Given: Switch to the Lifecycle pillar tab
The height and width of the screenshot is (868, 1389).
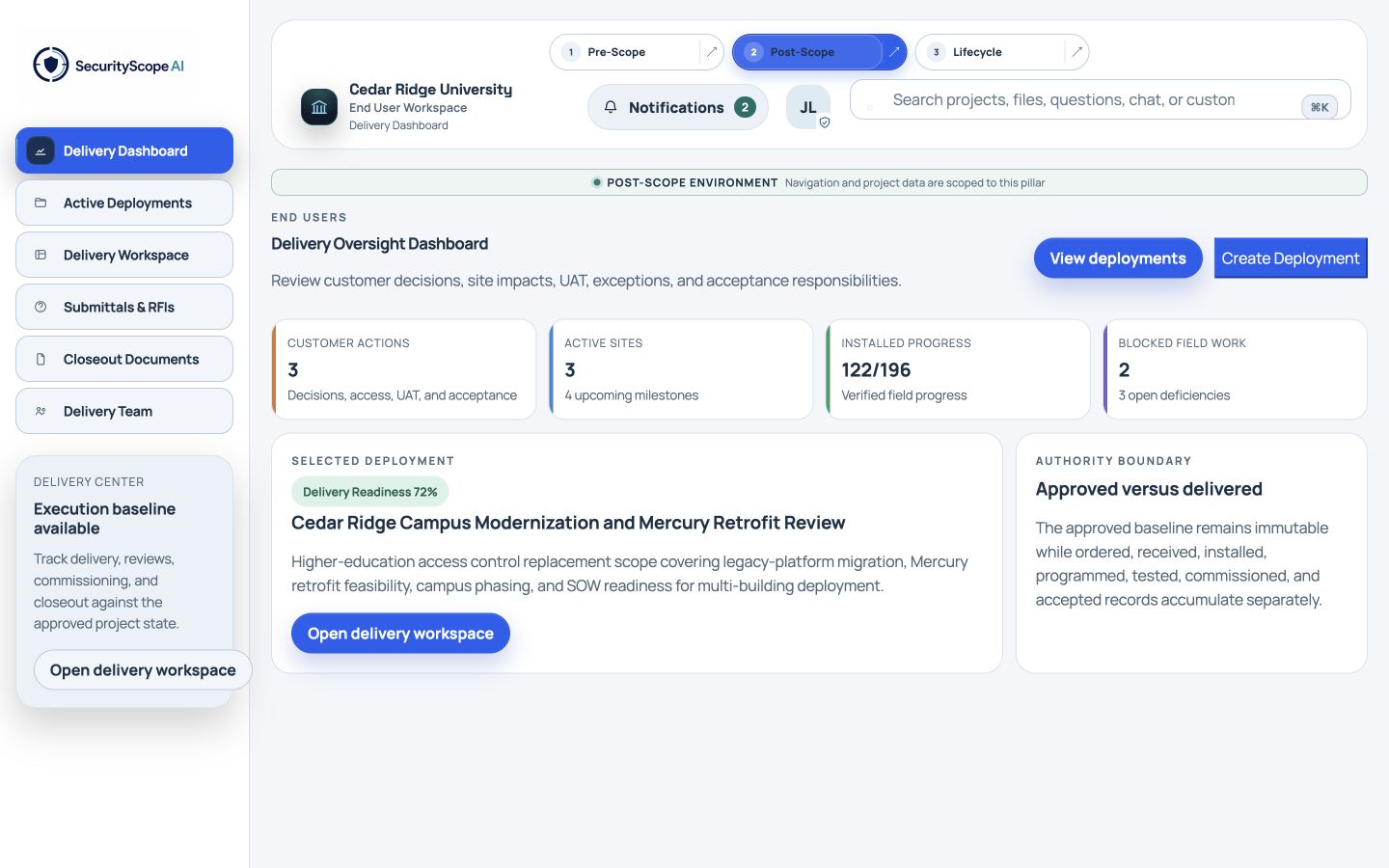Looking at the screenshot, I should click(991, 52).
